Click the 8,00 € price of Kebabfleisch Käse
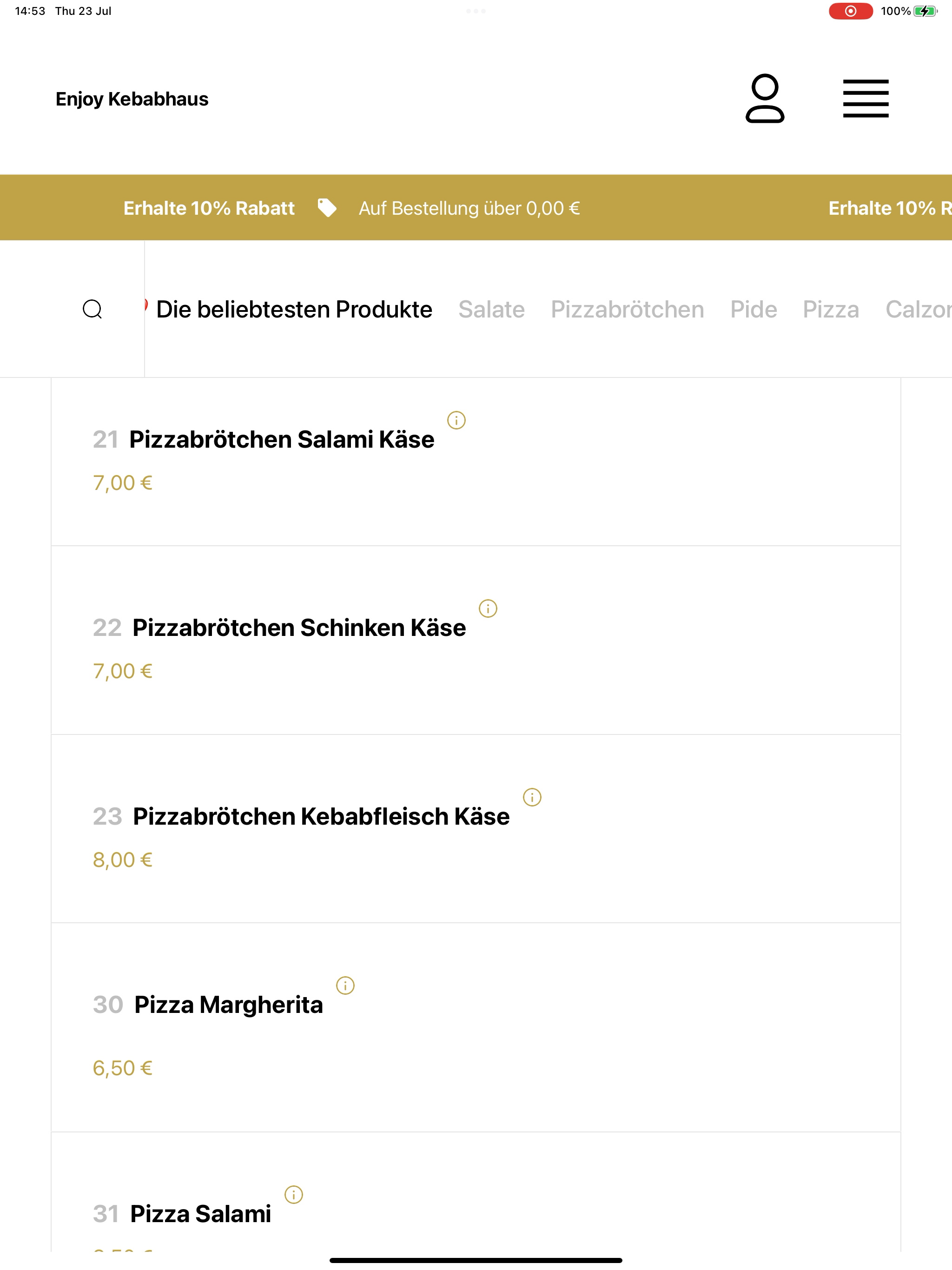The width and height of the screenshot is (952, 1270). pyautogui.click(x=122, y=860)
